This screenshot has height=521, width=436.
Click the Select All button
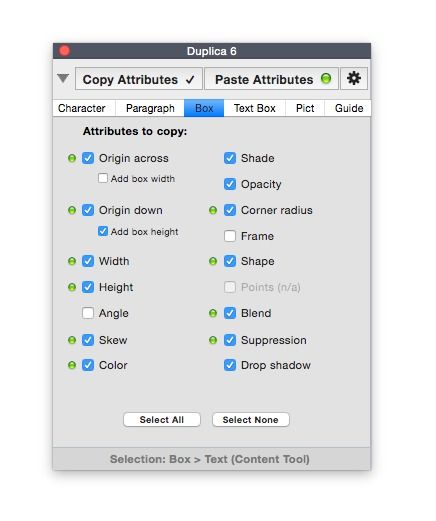(x=162, y=420)
